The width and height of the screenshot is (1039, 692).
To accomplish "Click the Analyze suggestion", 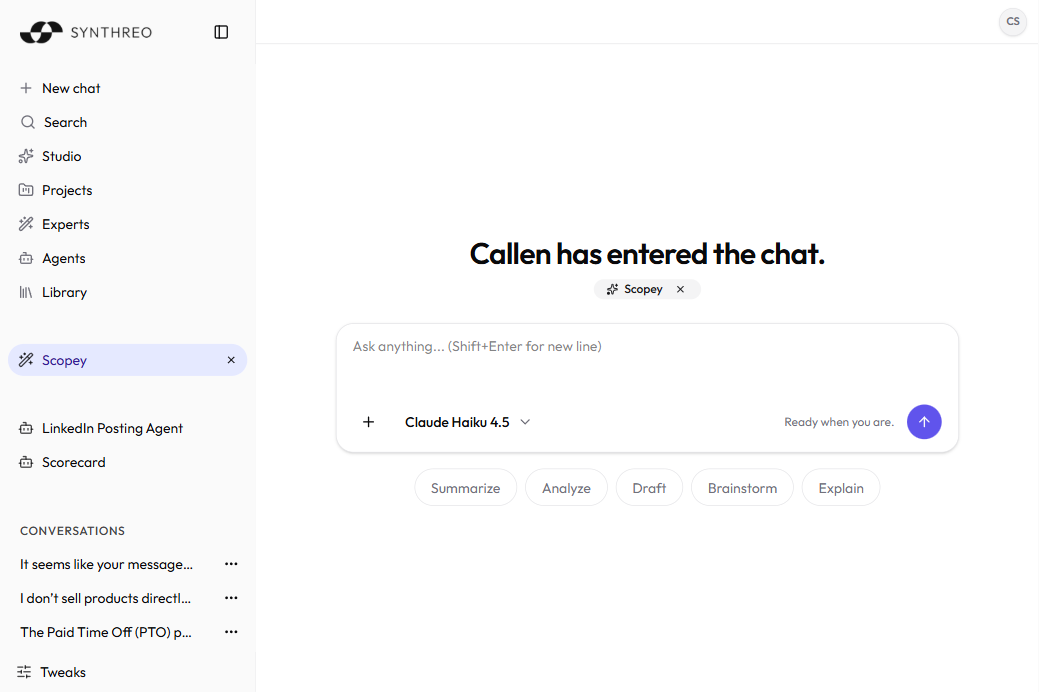I will [567, 488].
